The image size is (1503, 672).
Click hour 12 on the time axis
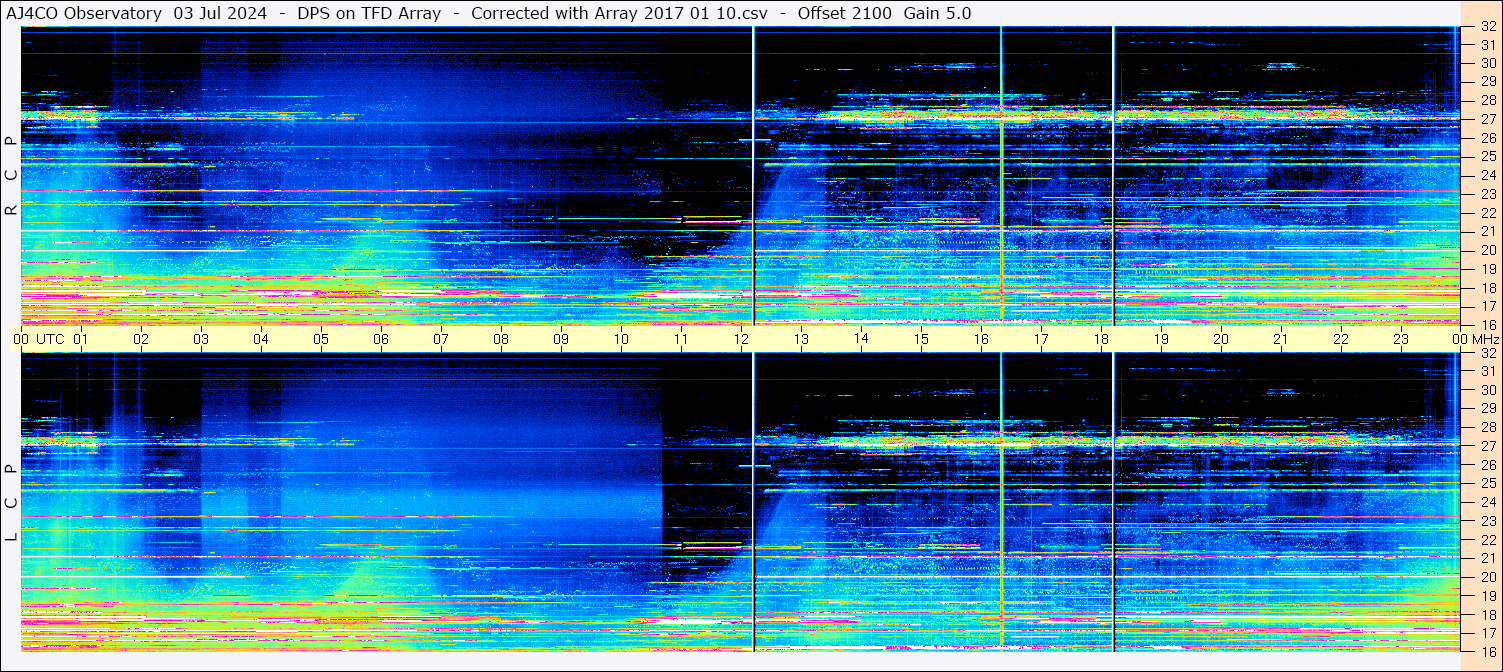pos(741,339)
